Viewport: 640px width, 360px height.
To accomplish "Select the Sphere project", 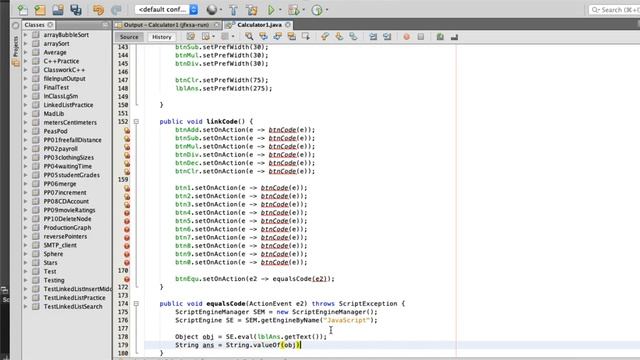I will tap(53, 254).
